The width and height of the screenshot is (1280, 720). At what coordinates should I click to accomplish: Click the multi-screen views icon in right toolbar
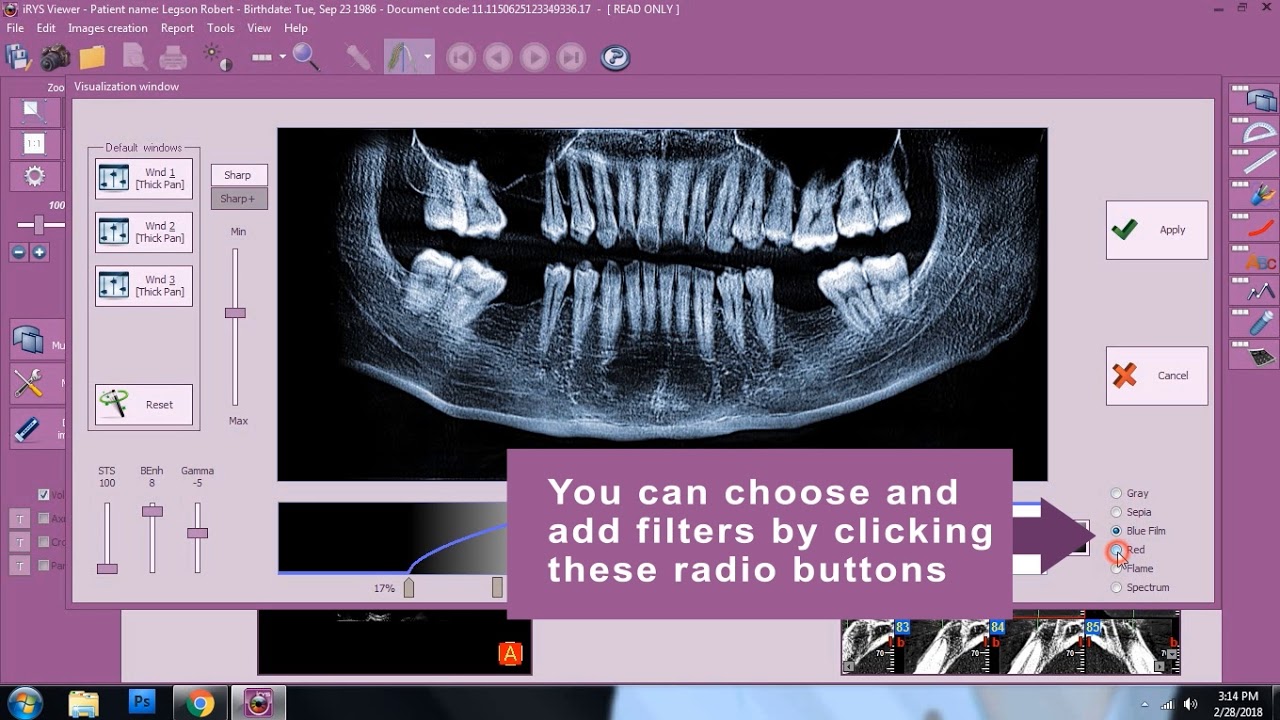pos(1254,99)
